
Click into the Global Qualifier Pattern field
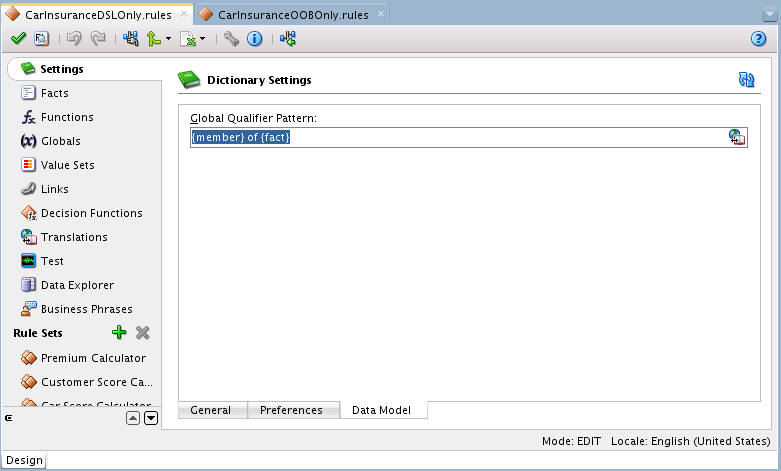coord(468,137)
